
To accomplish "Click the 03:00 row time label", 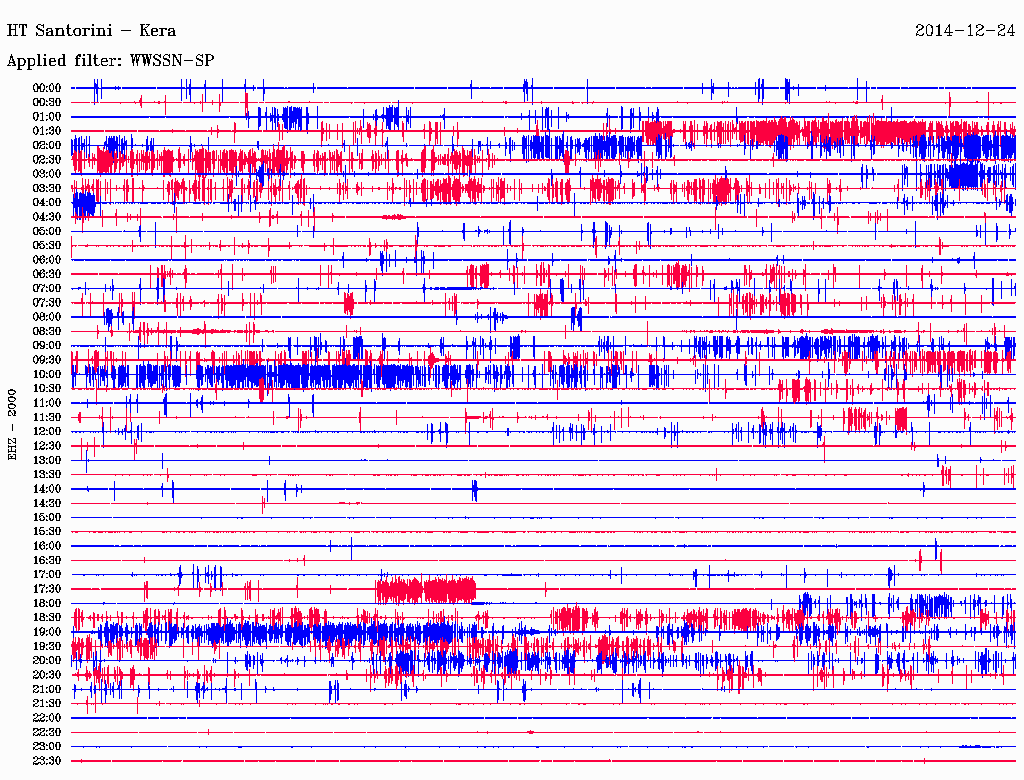I will pyautogui.click(x=47, y=174).
